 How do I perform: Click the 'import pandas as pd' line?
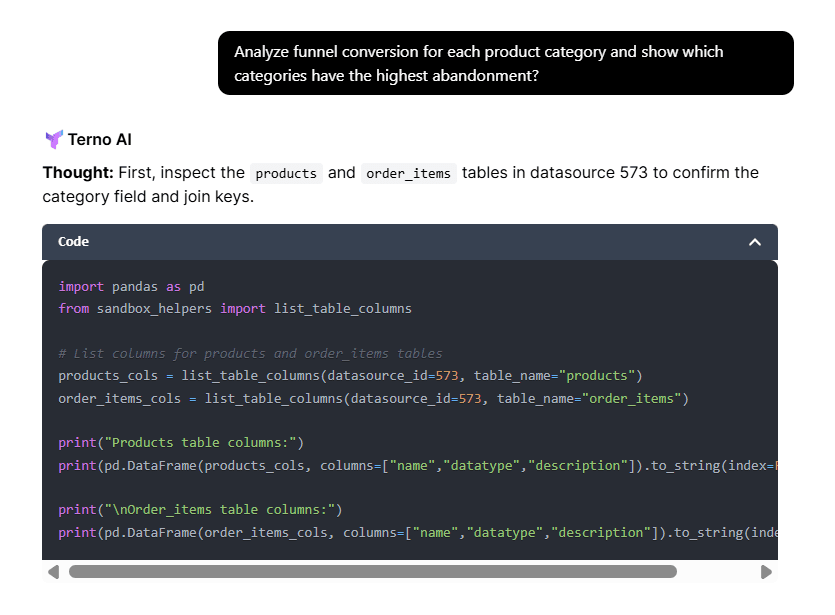pyautogui.click(x=131, y=286)
